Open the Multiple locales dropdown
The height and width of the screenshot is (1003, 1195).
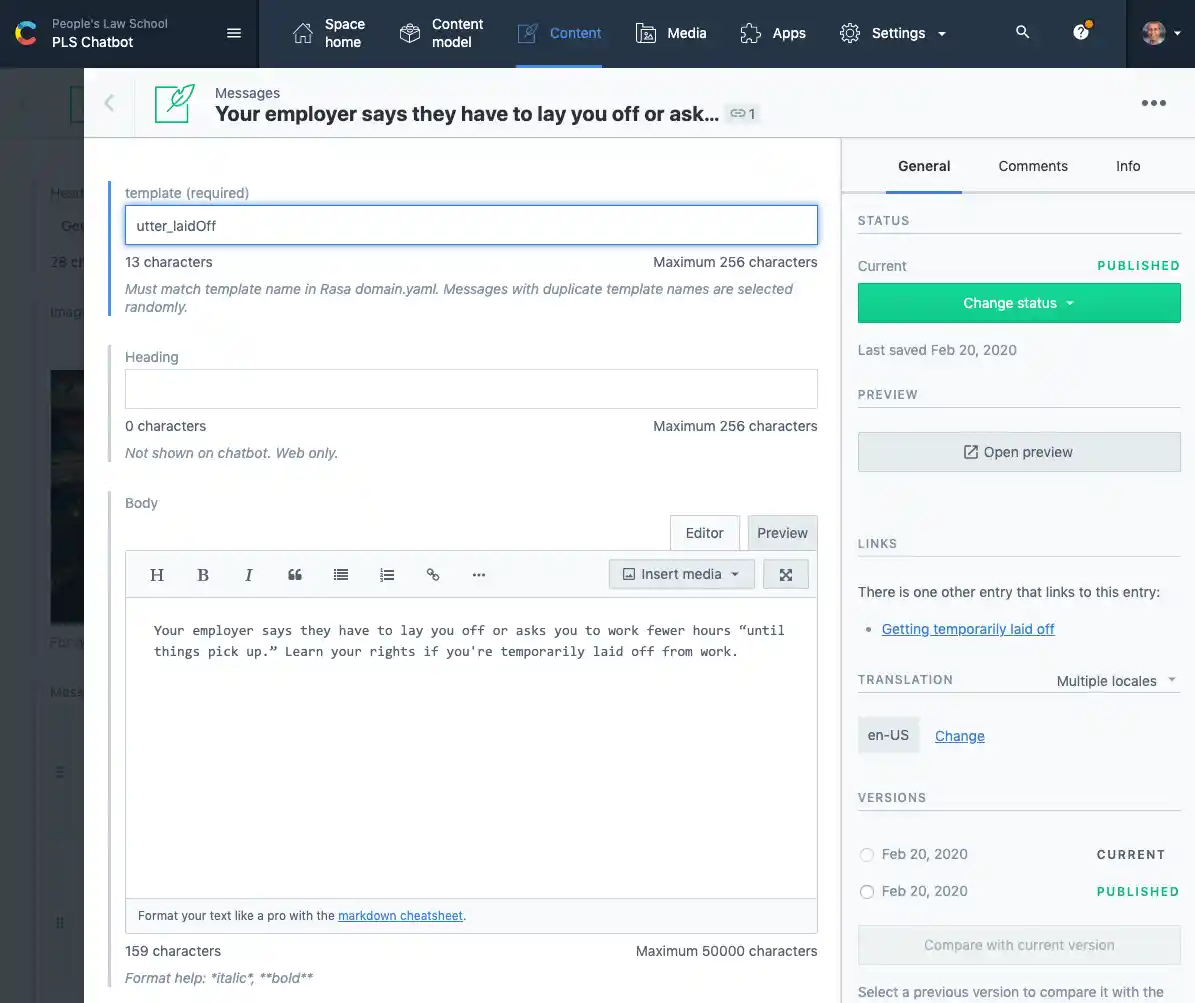(x=1117, y=681)
